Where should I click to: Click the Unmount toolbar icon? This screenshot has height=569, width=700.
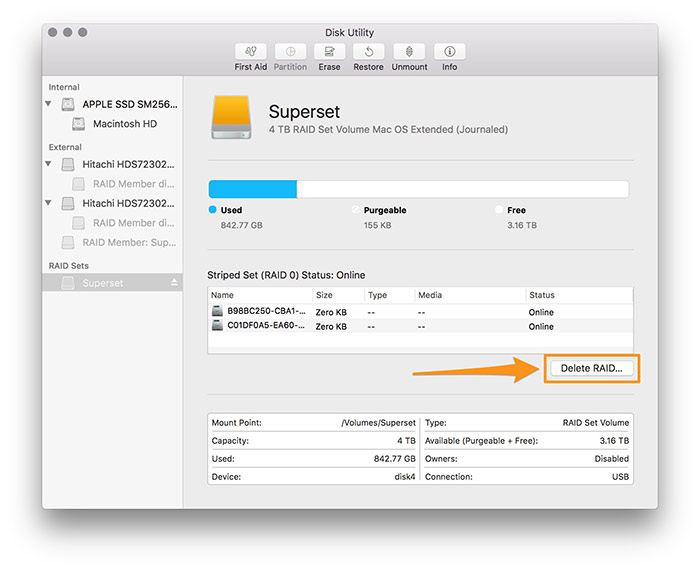click(409, 52)
